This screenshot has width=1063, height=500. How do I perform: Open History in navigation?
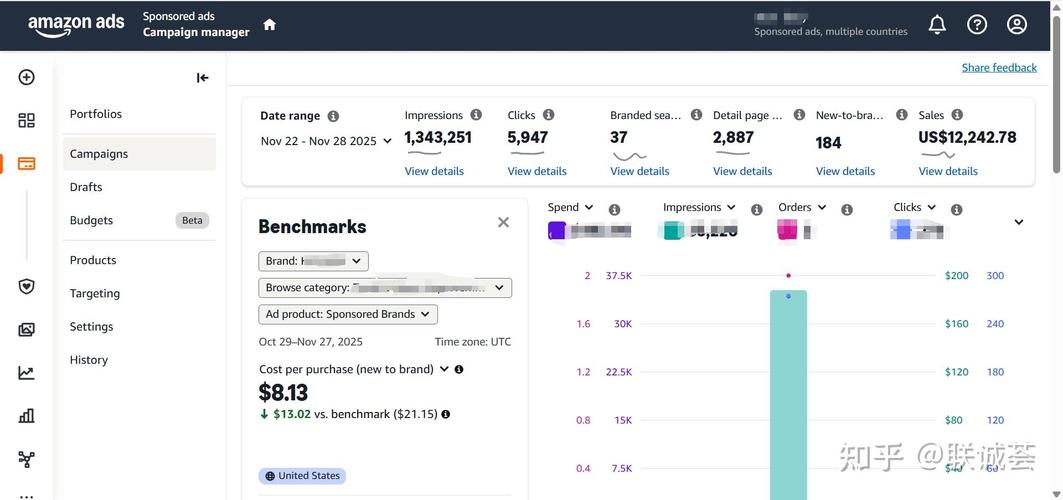[x=89, y=360]
